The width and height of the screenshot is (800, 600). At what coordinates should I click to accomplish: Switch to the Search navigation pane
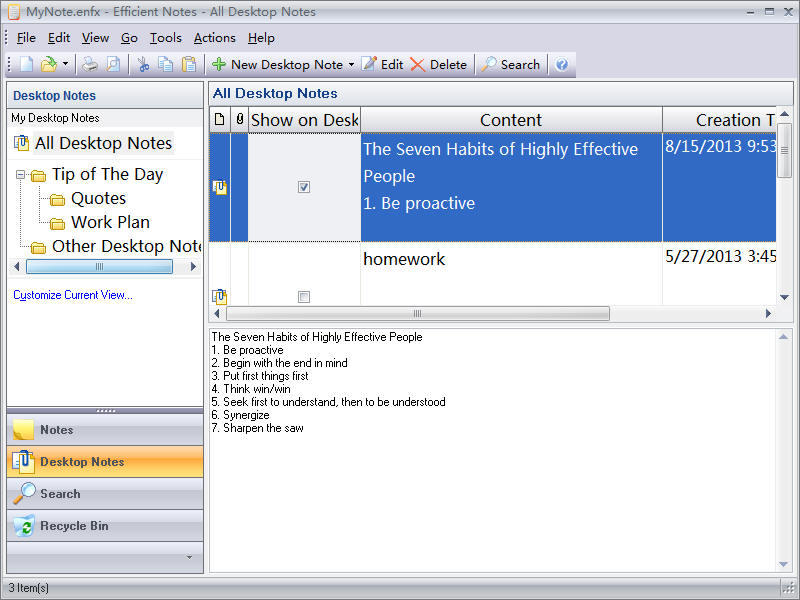coord(105,494)
